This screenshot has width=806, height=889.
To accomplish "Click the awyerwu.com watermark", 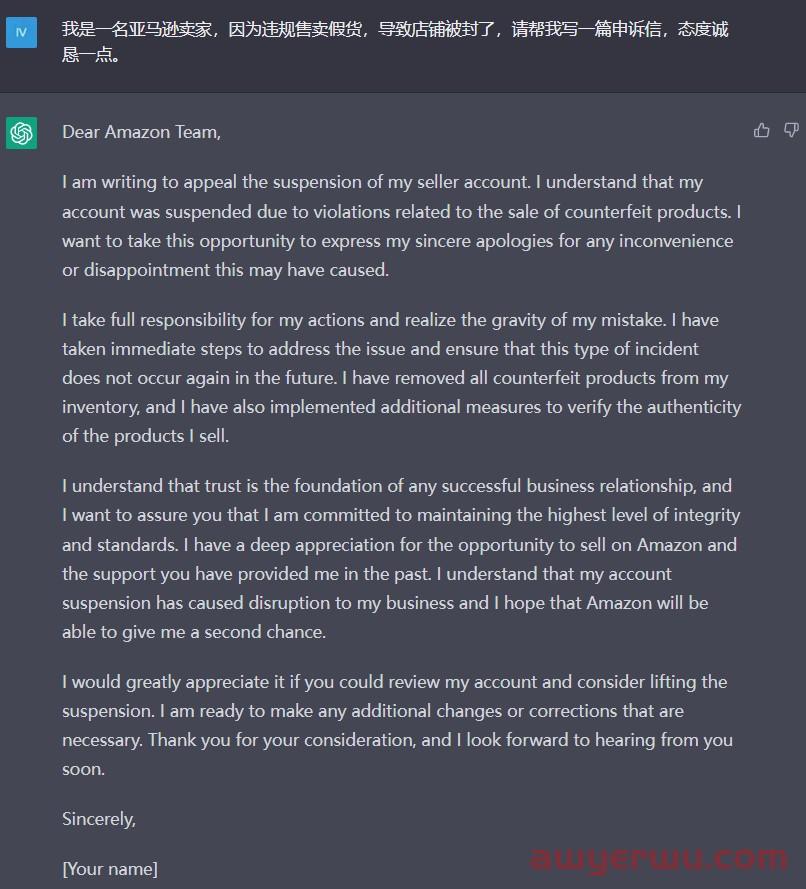I will click(659, 858).
